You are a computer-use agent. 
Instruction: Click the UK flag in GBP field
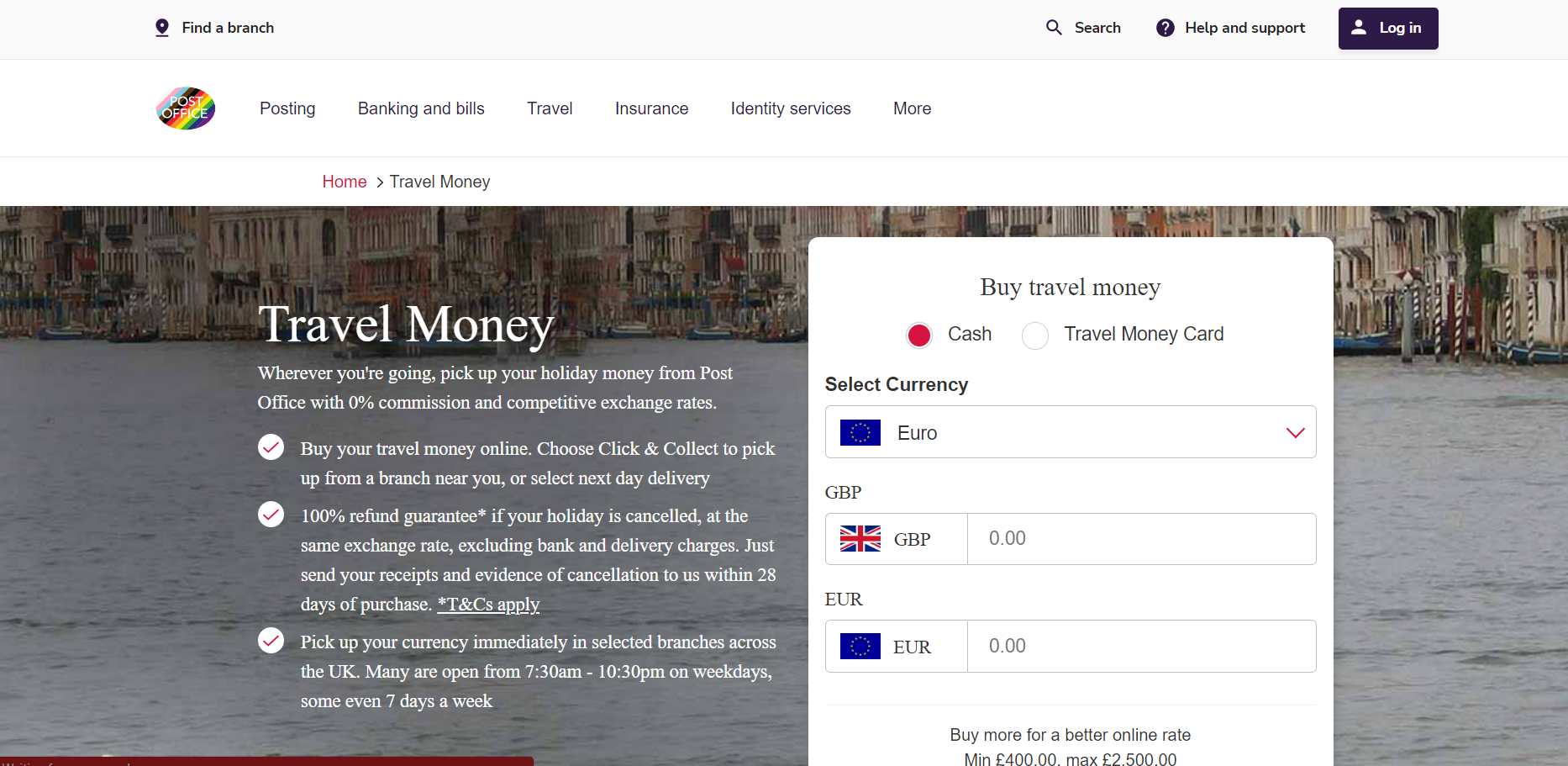(x=860, y=539)
